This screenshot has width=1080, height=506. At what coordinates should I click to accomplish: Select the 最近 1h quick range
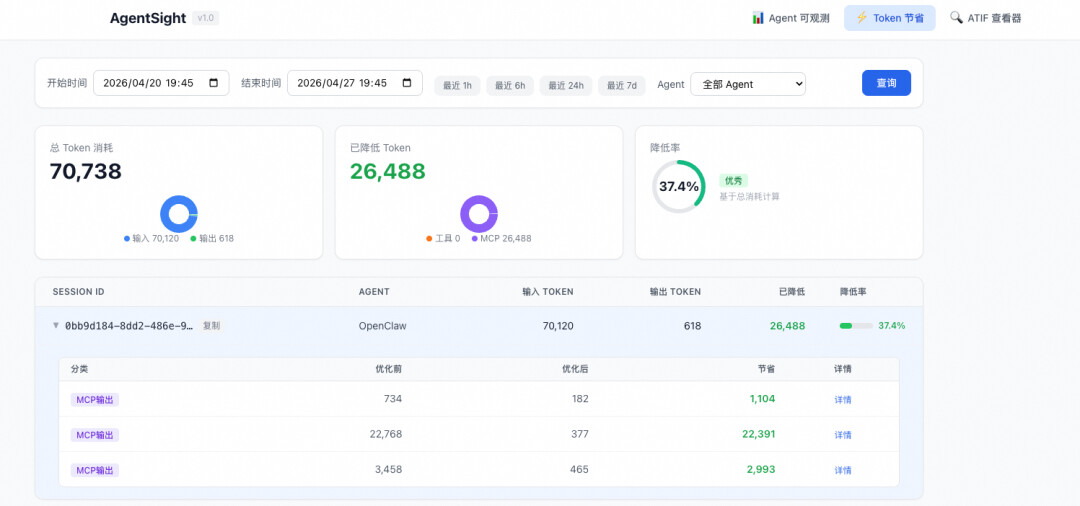pyautogui.click(x=457, y=85)
